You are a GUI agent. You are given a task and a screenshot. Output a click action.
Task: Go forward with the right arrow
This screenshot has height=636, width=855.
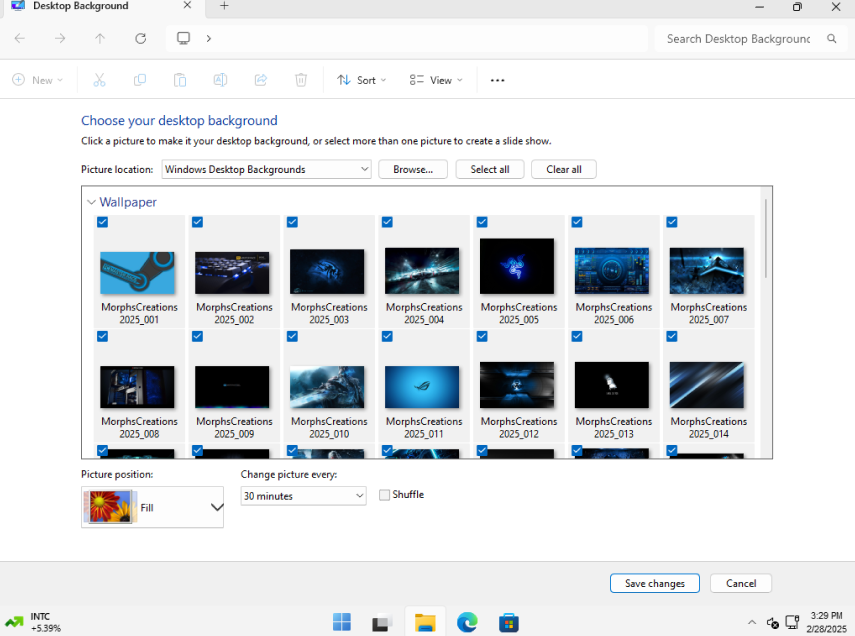click(60, 38)
